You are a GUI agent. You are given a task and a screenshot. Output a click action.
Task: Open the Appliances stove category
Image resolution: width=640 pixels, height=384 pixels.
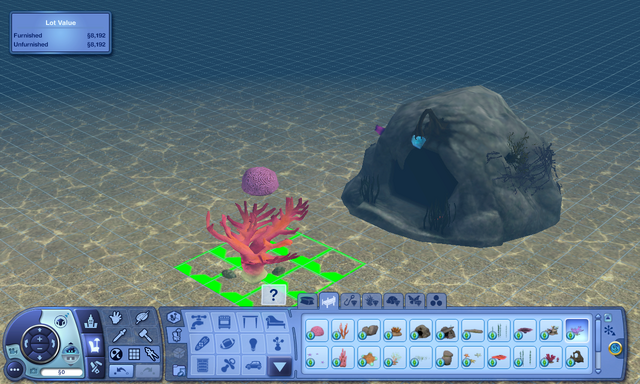tap(225, 322)
